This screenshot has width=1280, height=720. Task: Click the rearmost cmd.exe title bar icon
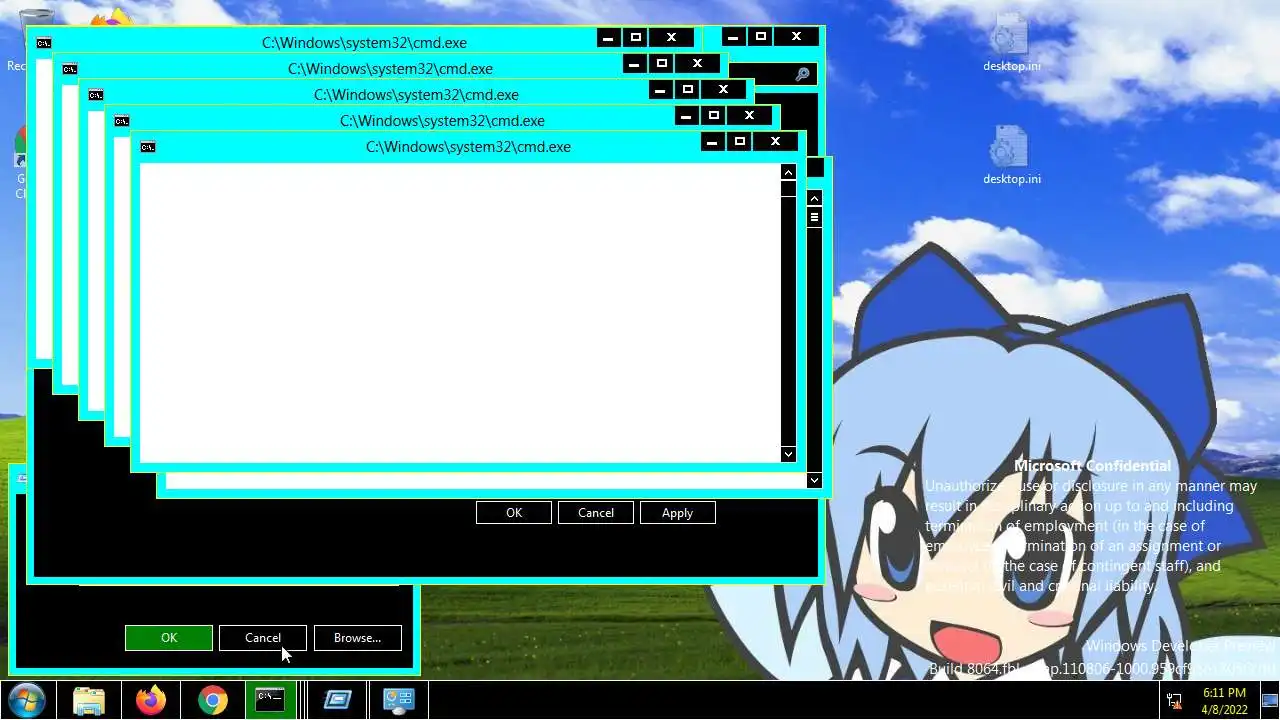click(x=44, y=43)
